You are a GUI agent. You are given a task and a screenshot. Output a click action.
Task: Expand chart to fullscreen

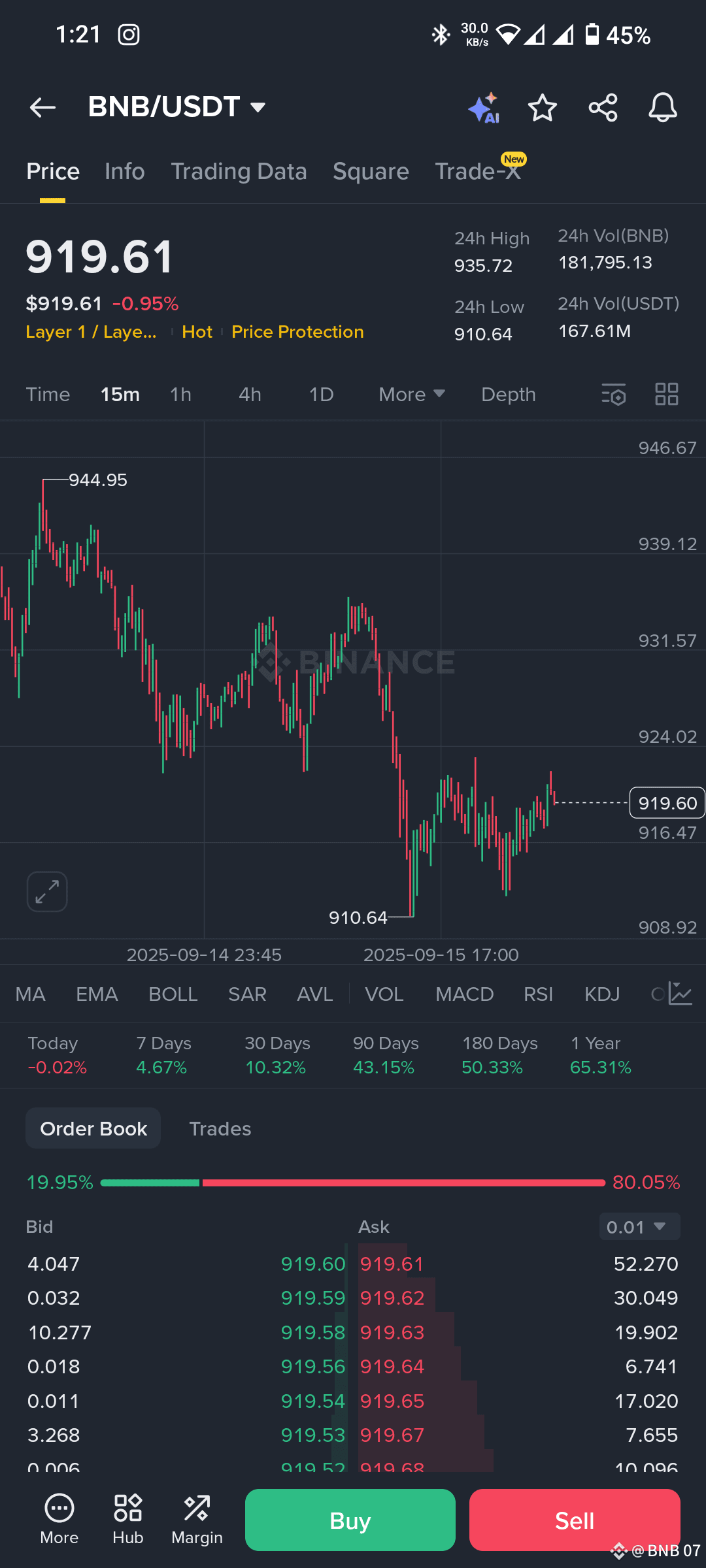click(x=47, y=892)
